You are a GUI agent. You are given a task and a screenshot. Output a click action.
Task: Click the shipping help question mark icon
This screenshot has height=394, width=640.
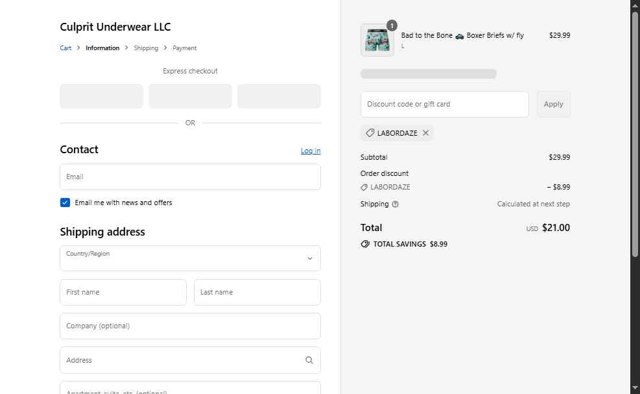point(395,204)
